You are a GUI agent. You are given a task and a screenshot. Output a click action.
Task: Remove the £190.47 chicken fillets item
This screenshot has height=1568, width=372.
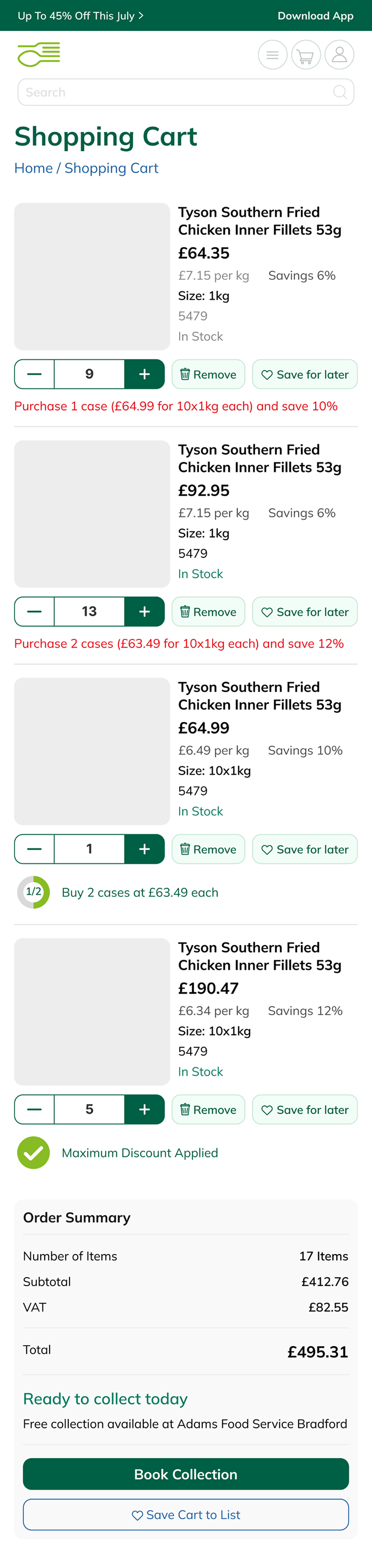click(208, 1110)
